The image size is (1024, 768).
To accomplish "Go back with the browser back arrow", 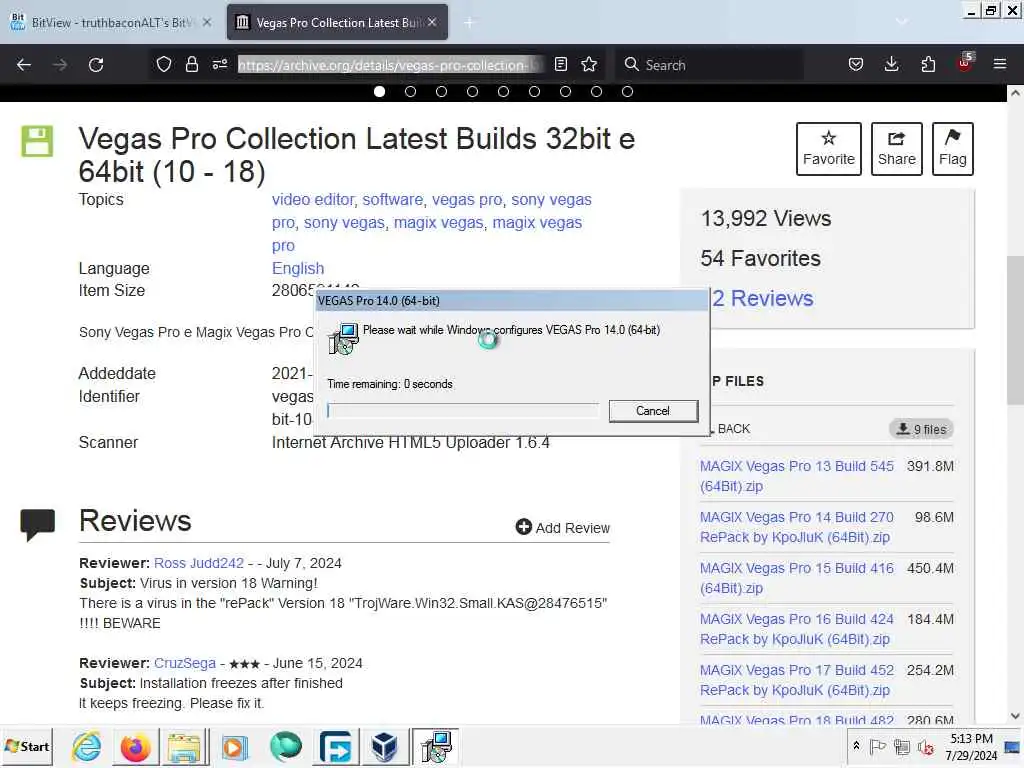I will 24,65.
